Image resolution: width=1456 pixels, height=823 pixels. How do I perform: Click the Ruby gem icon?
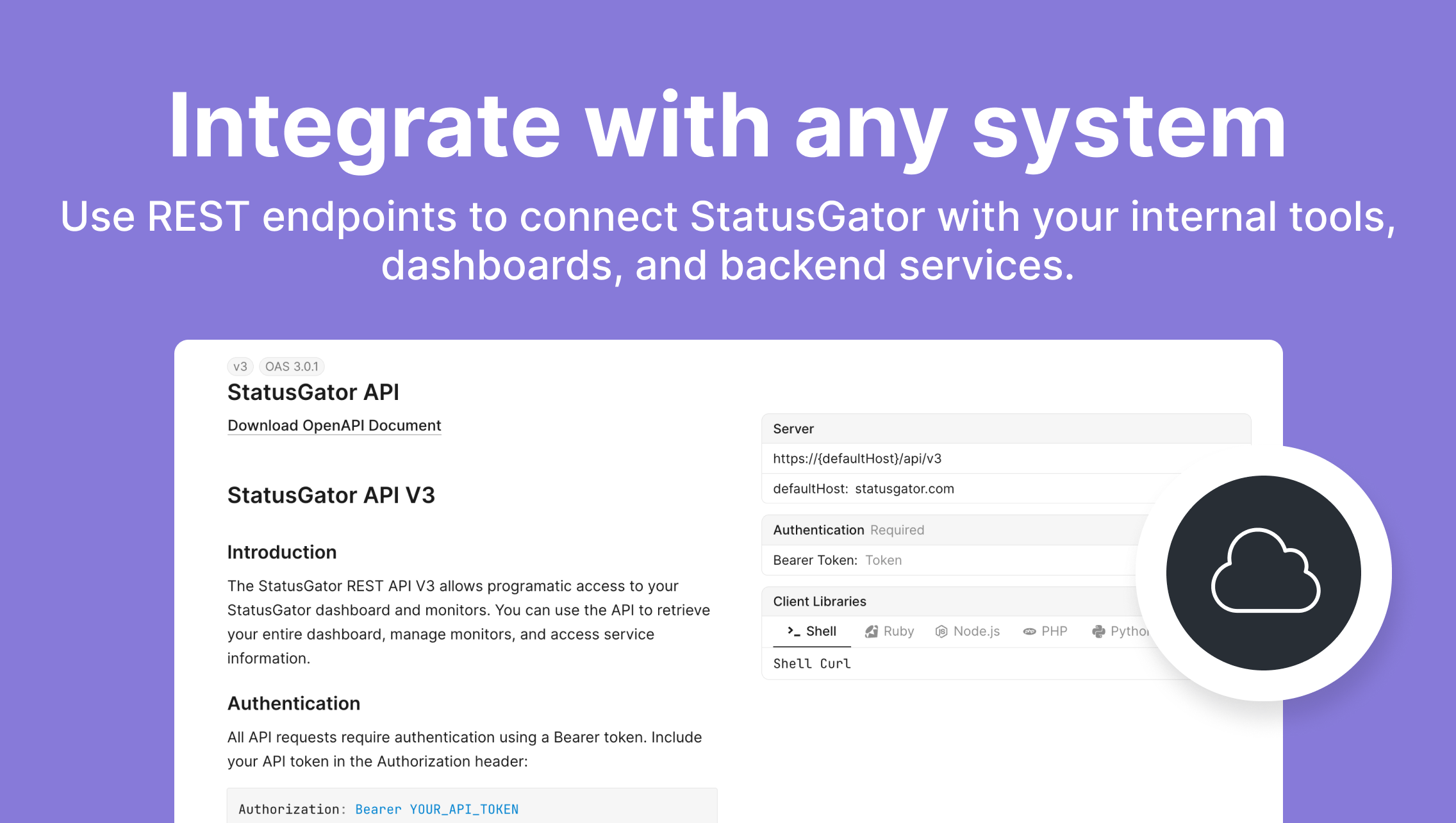tap(871, 631)
